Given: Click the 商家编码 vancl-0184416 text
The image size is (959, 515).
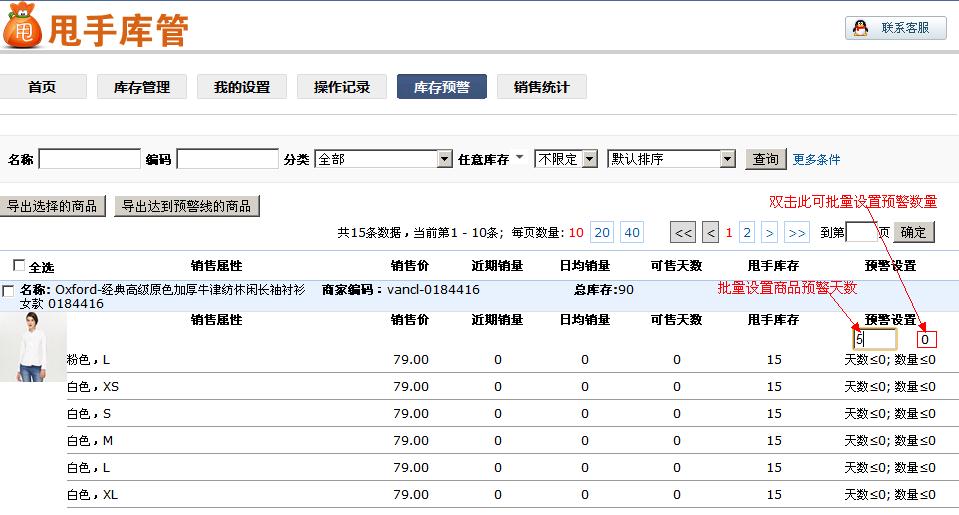Looking at the screenshot, I should tap(401, 289).
